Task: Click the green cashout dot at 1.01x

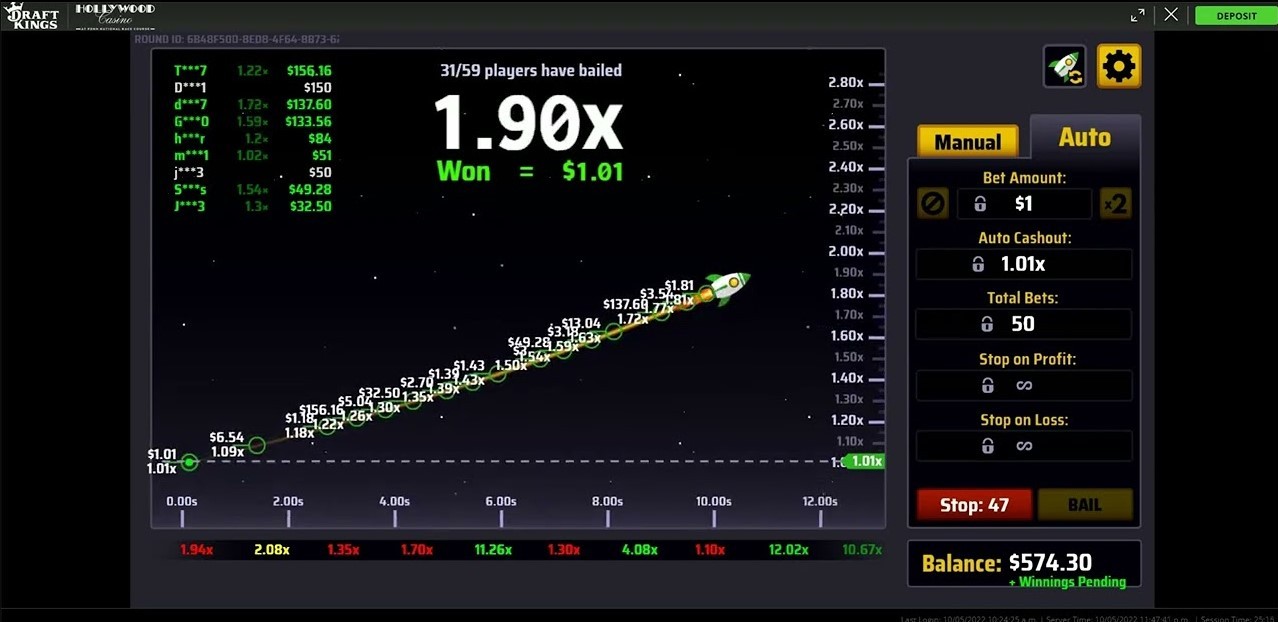Action: point(190,462)
